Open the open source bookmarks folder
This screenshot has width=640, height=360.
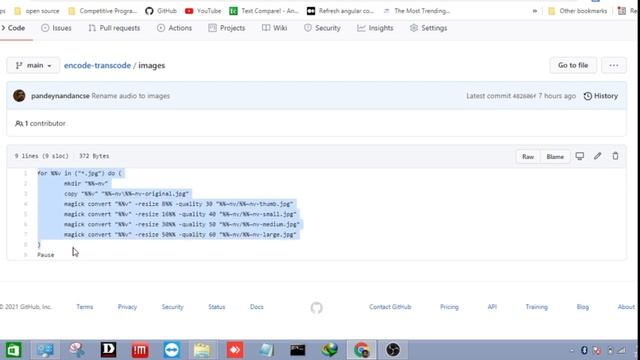coord(37,11)
